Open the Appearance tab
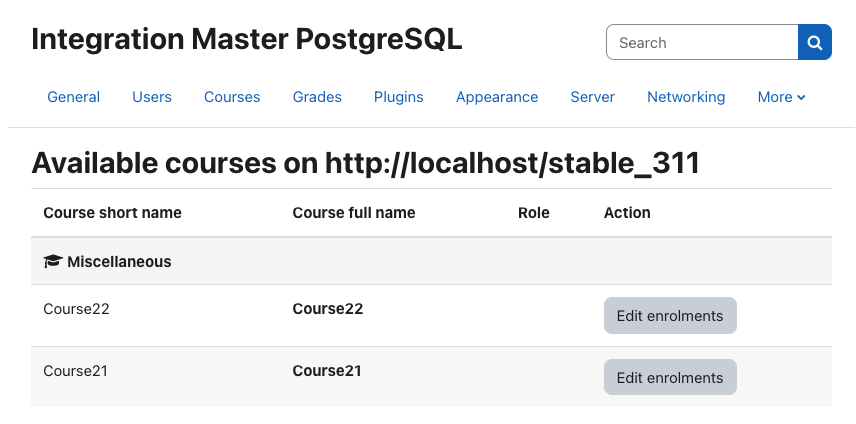The width and height of the screenshot is (856, 424). [x=497, y=97]
